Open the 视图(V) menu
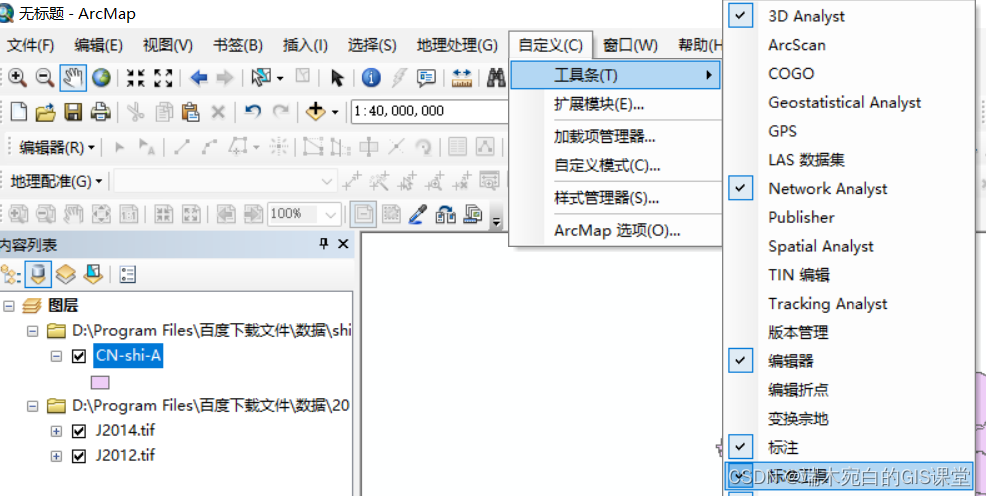The height and width of the screenshot is (496, 986). [168, 45]
